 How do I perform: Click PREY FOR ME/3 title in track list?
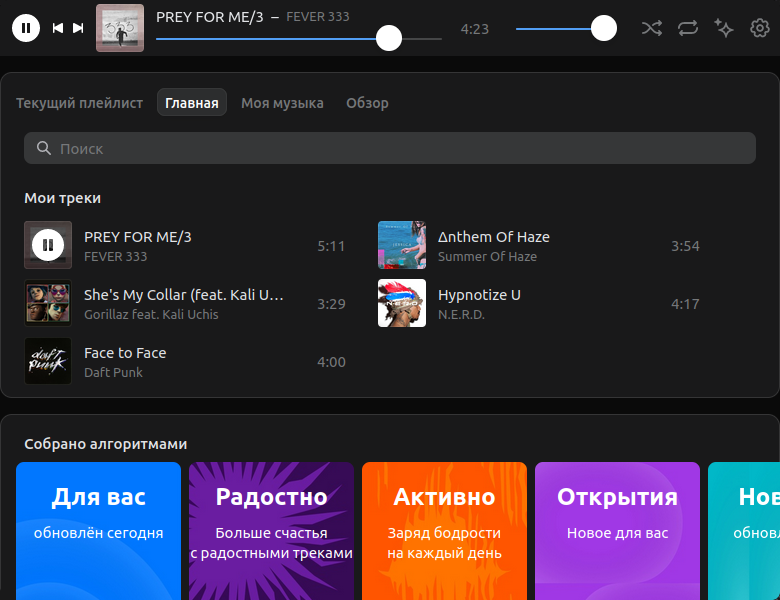click(x=138, y=237)
